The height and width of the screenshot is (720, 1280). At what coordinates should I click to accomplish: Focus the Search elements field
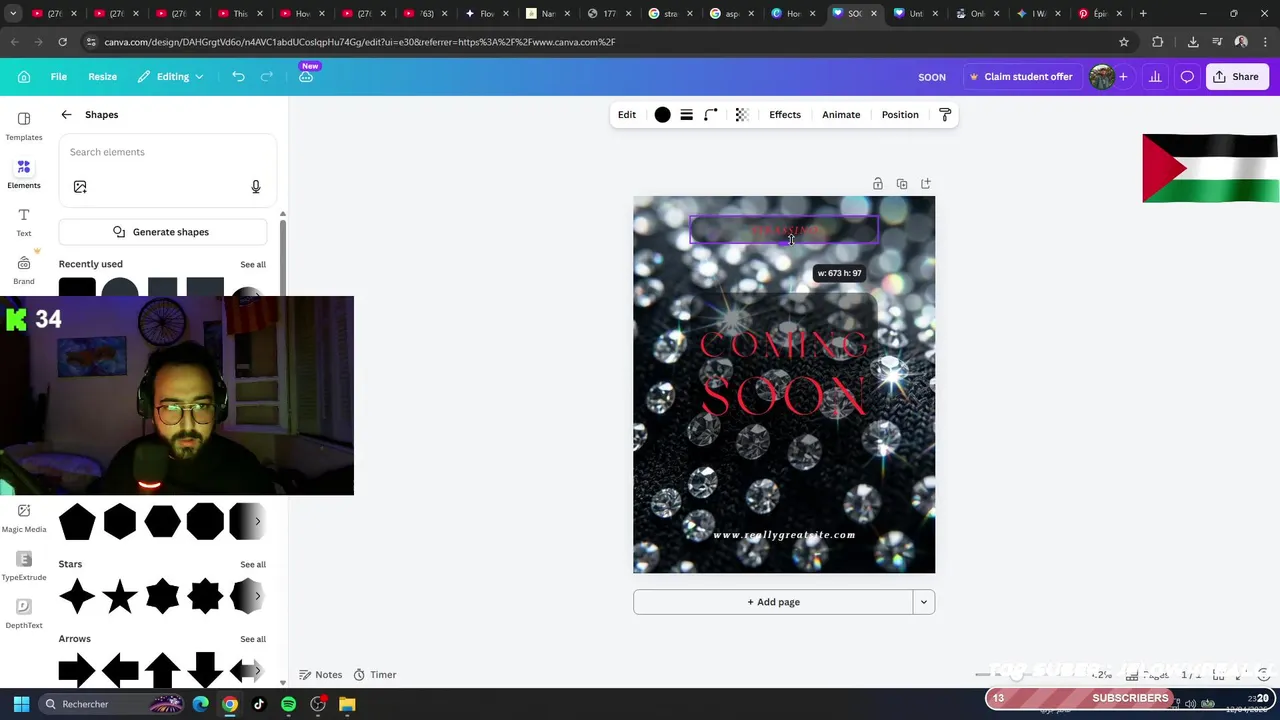167,152
